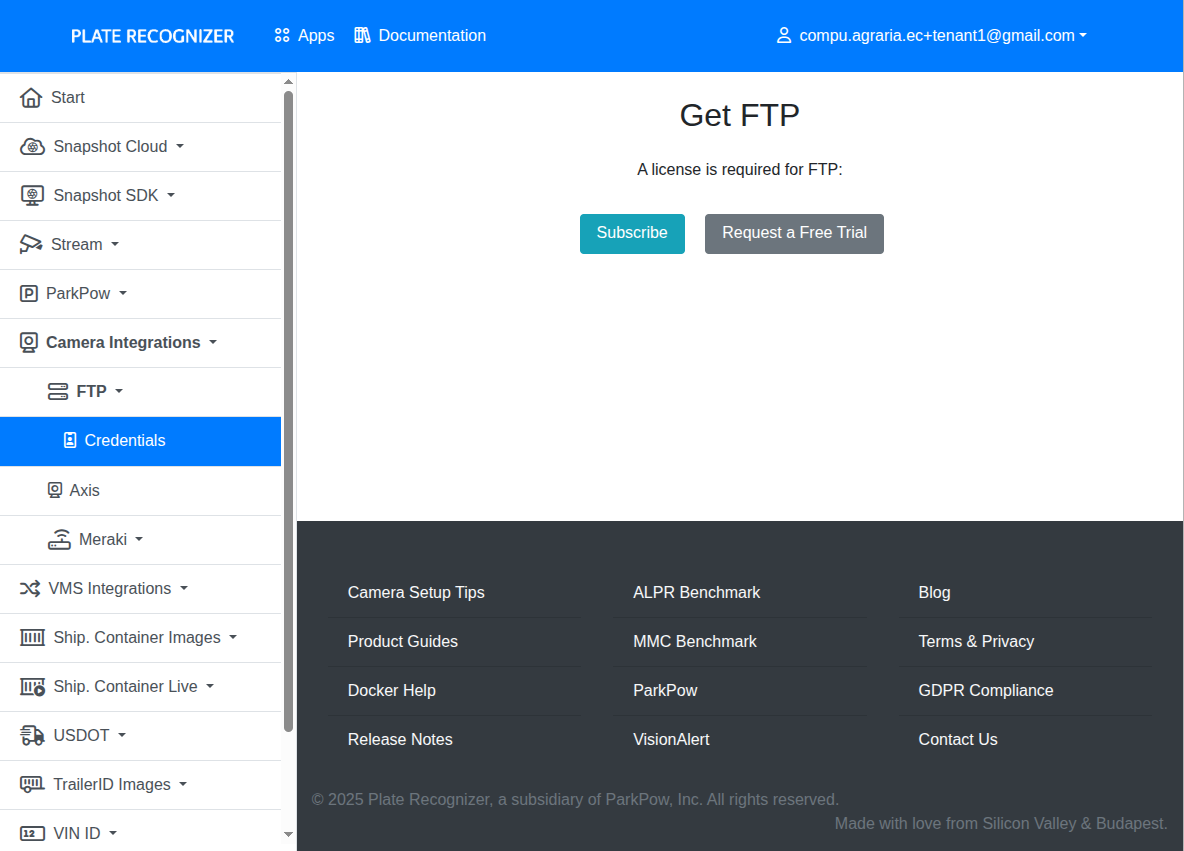
Task: Open the ALPR Benchmark footer link
Action: (696, 593)
